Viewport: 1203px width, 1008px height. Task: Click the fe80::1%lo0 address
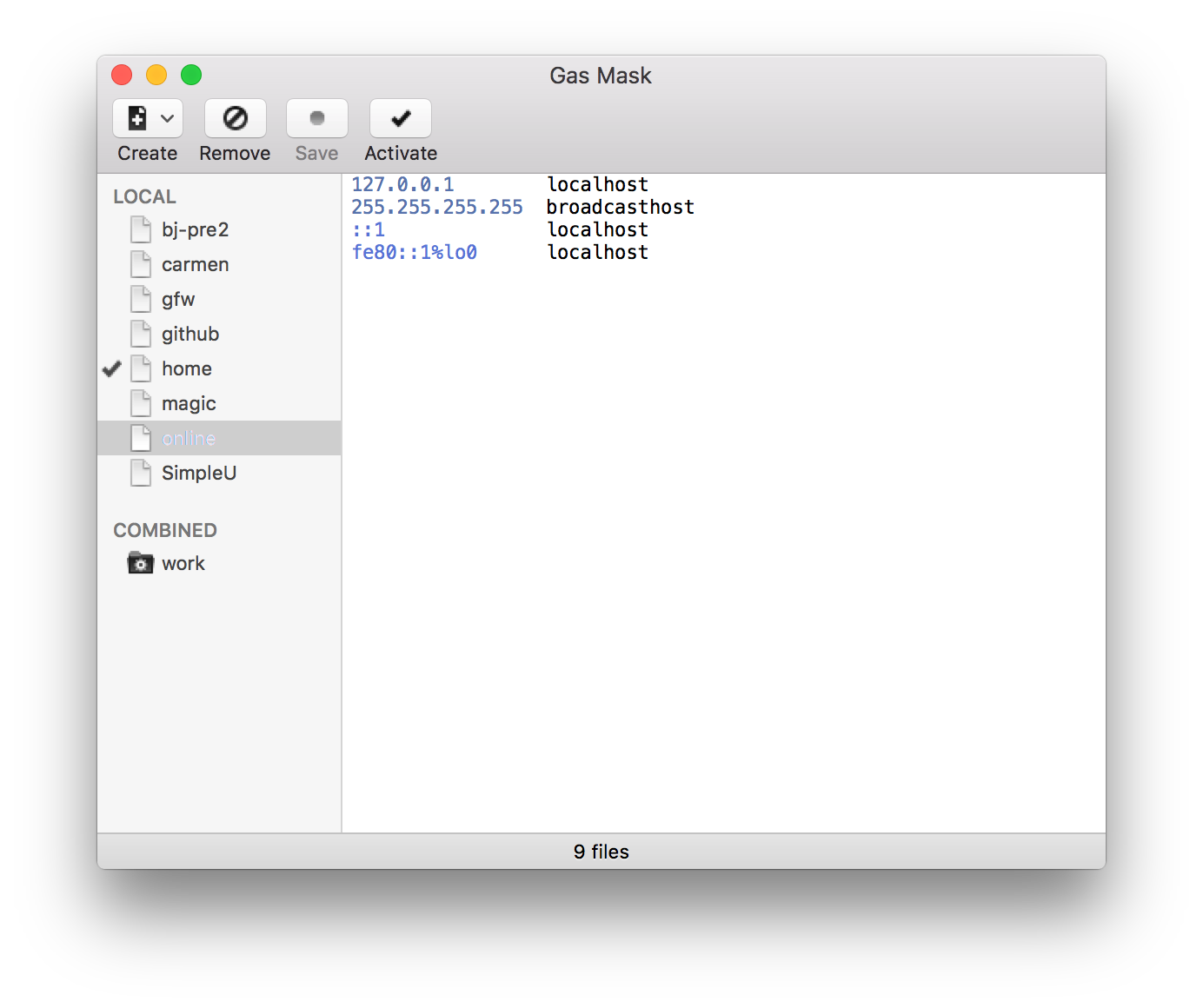[x=415, y=252]
